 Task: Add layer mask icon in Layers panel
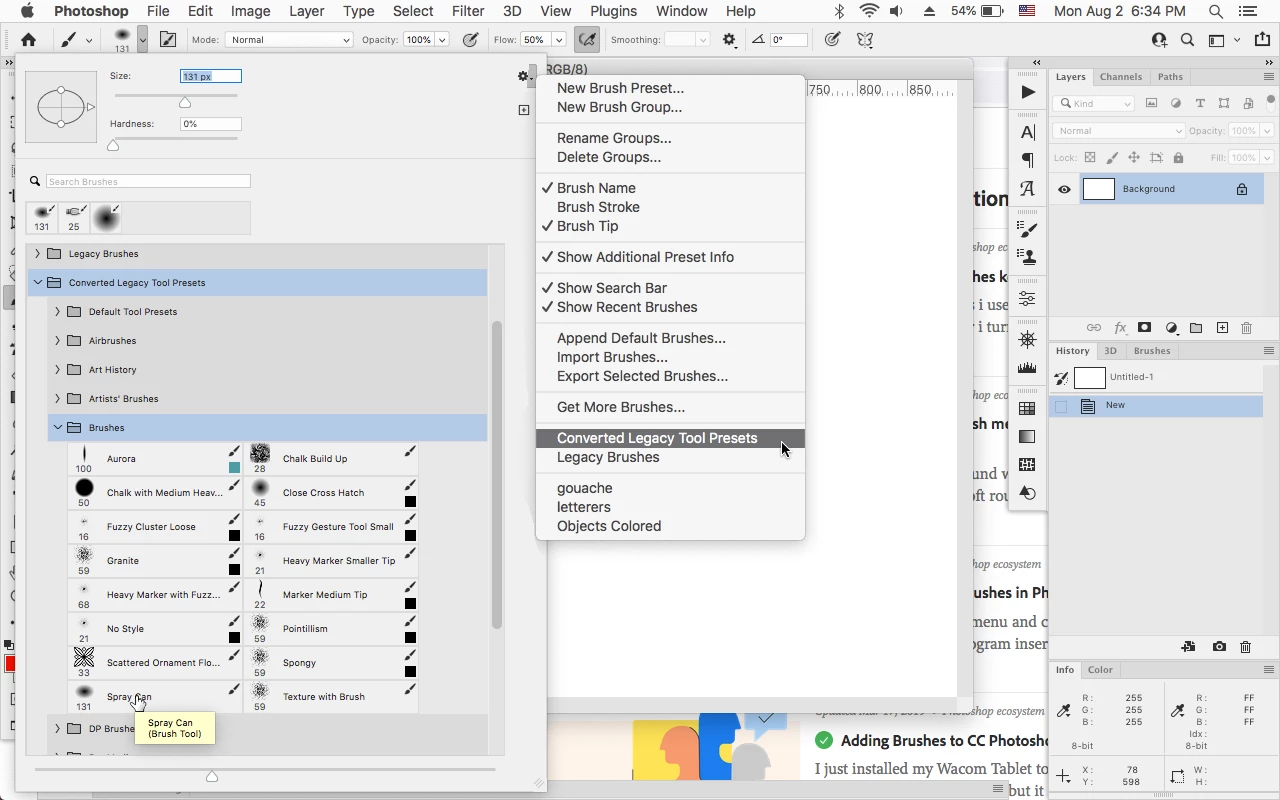click(x=1145, y=328)
